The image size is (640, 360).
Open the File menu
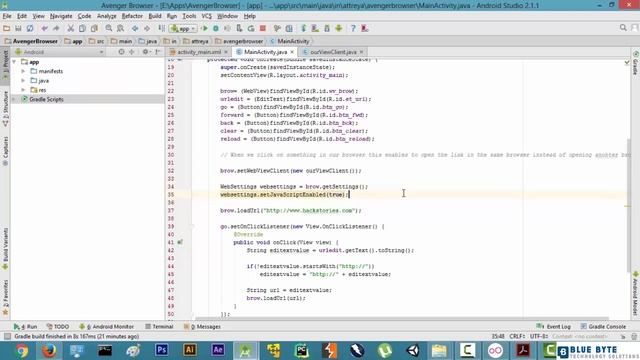tap(7, 16)
